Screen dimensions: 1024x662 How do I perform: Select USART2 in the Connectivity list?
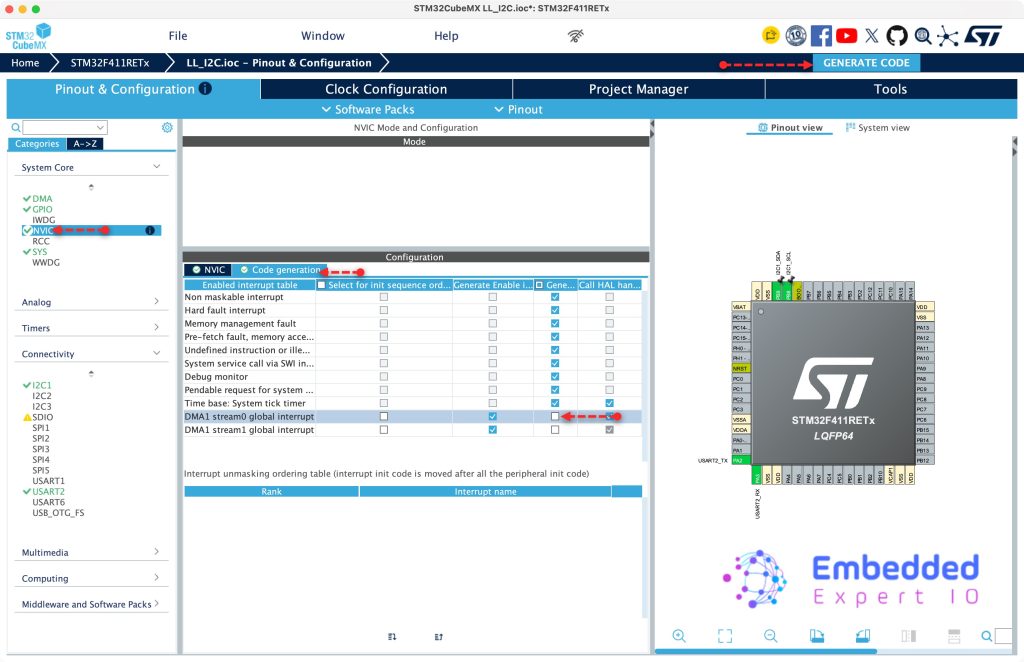coord(48,491)
